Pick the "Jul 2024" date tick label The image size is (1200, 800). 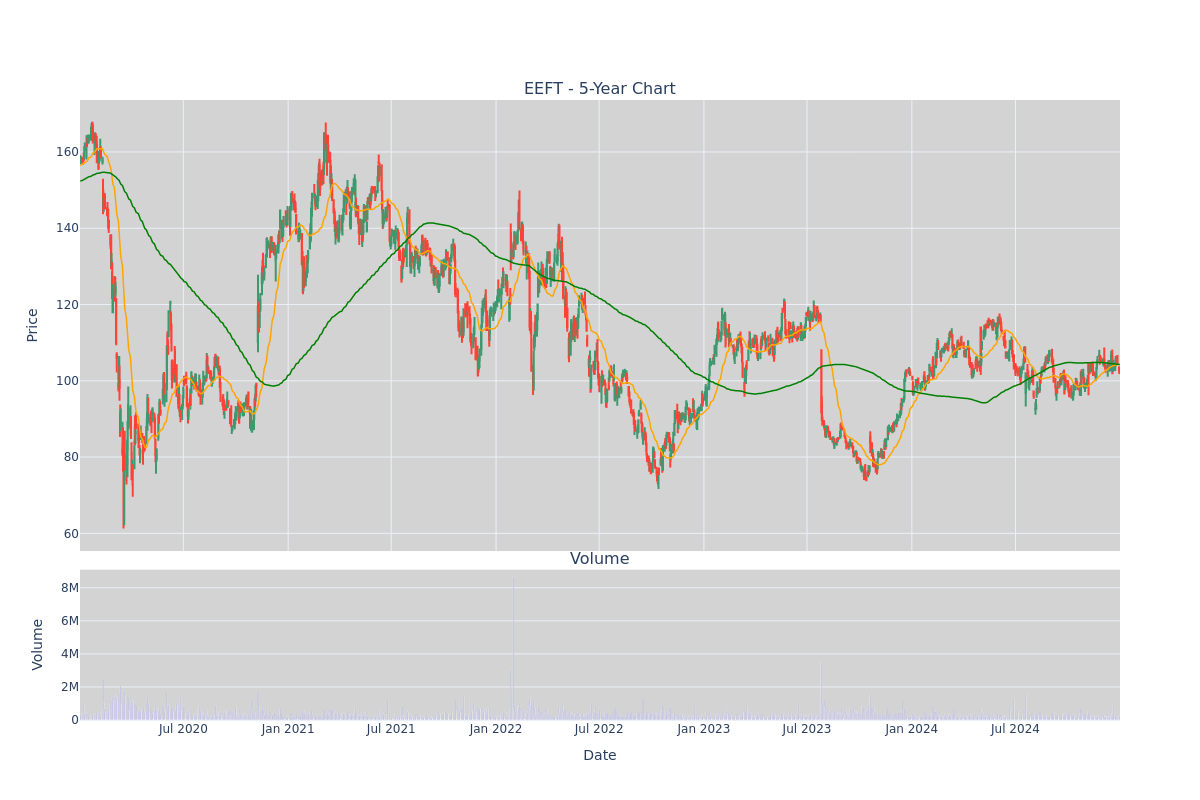coord(1015,729)
